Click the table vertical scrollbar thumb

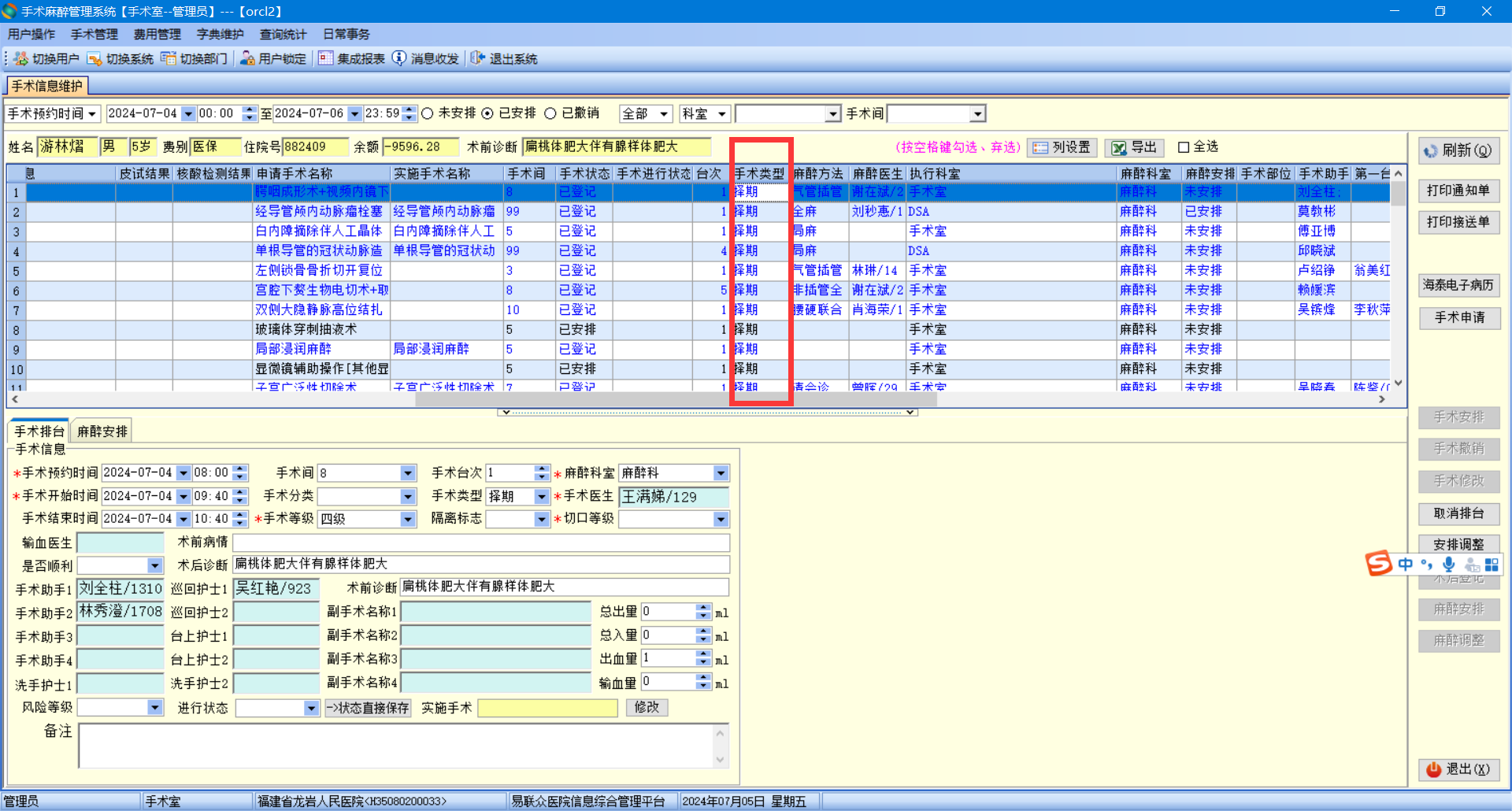click(x=1398, y=194)
